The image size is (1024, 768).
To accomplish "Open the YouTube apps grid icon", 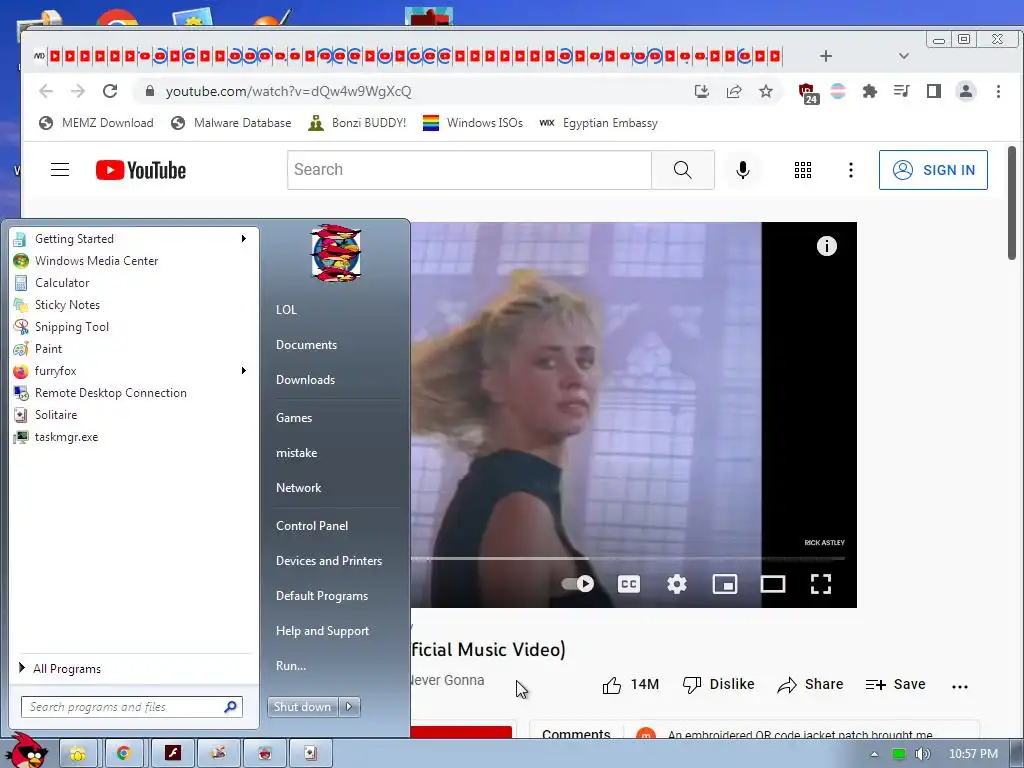I will point(803,170).
